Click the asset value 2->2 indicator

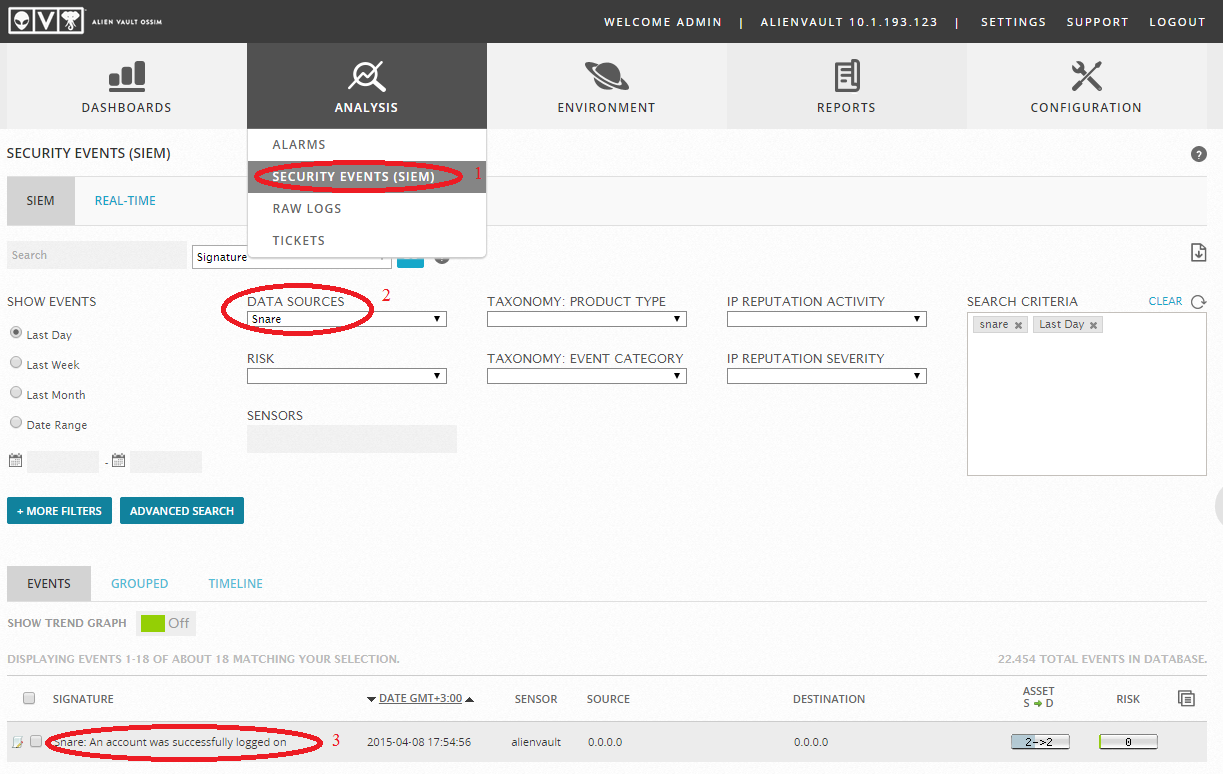coord(1040,742)
